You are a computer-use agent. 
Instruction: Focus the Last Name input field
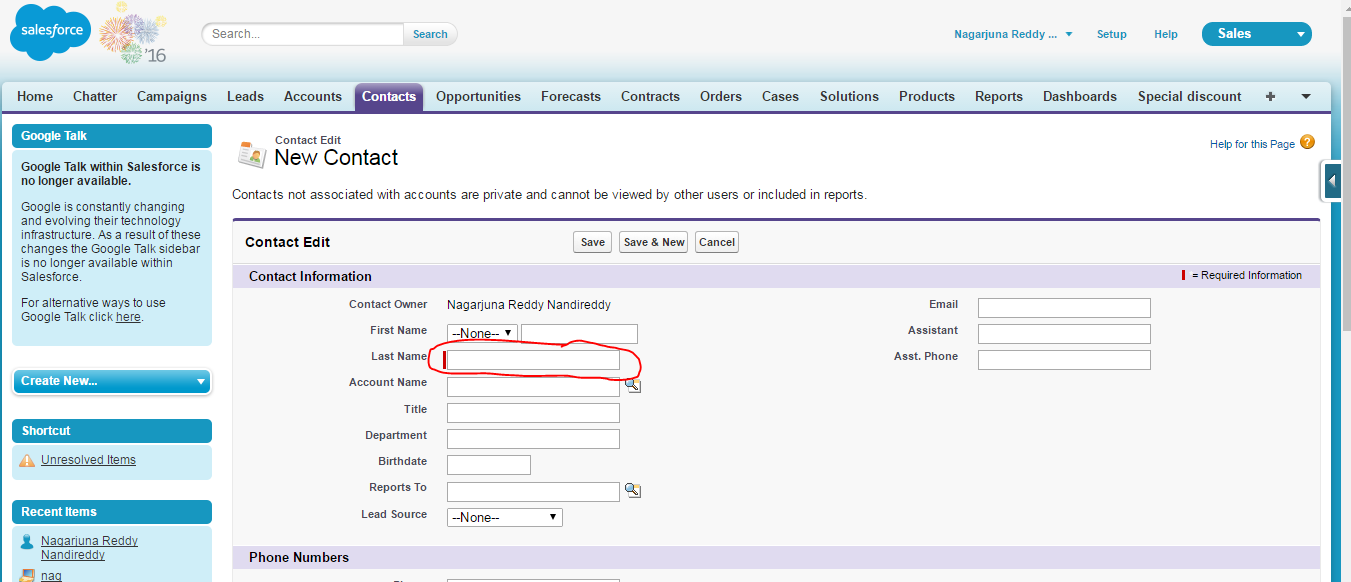pos(533,360)
